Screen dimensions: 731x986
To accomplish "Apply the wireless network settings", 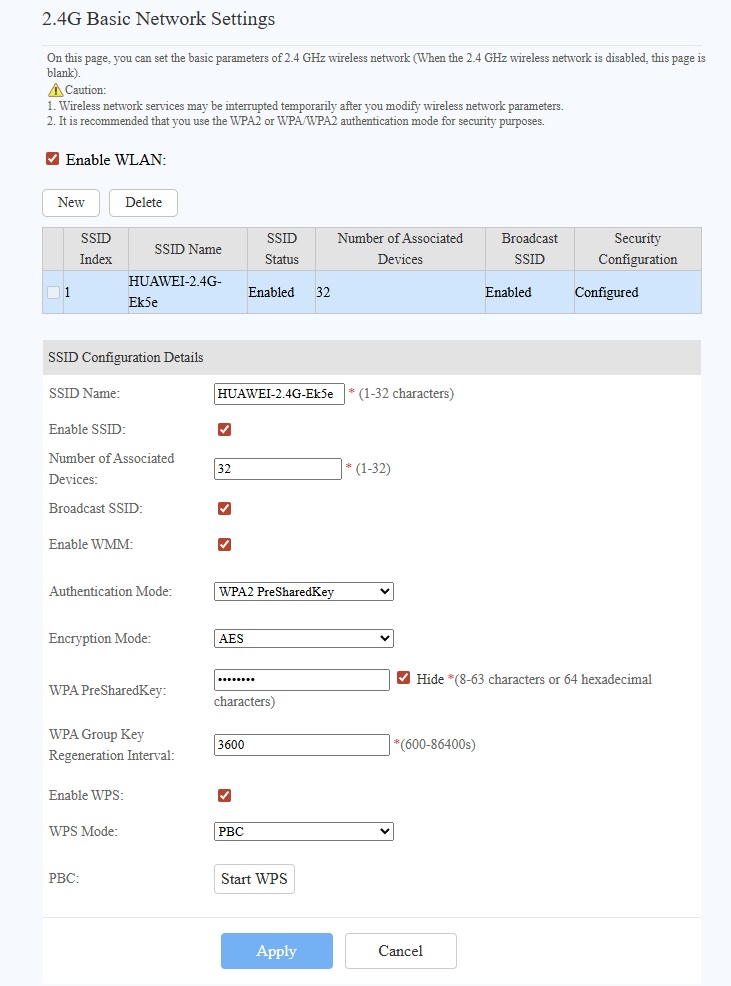I will (x=276, y=951).
